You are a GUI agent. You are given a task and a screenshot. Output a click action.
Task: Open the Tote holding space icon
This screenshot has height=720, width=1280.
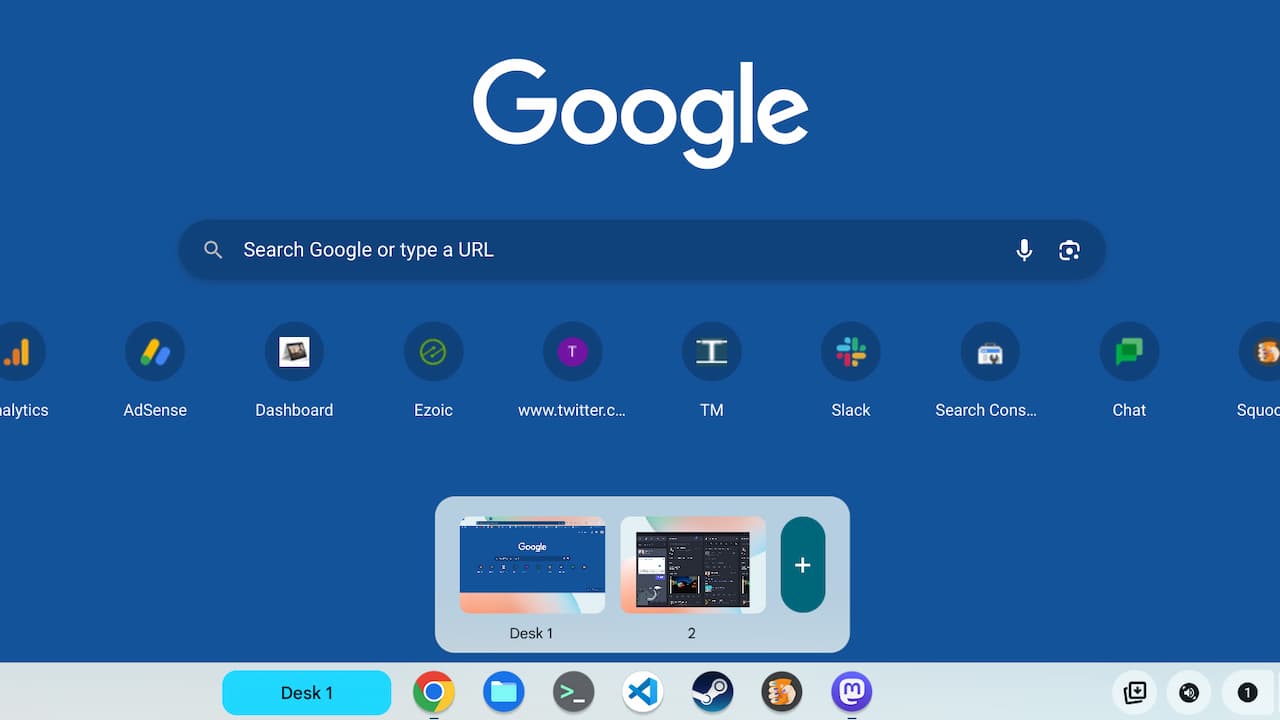click(x=1135, y=692)
